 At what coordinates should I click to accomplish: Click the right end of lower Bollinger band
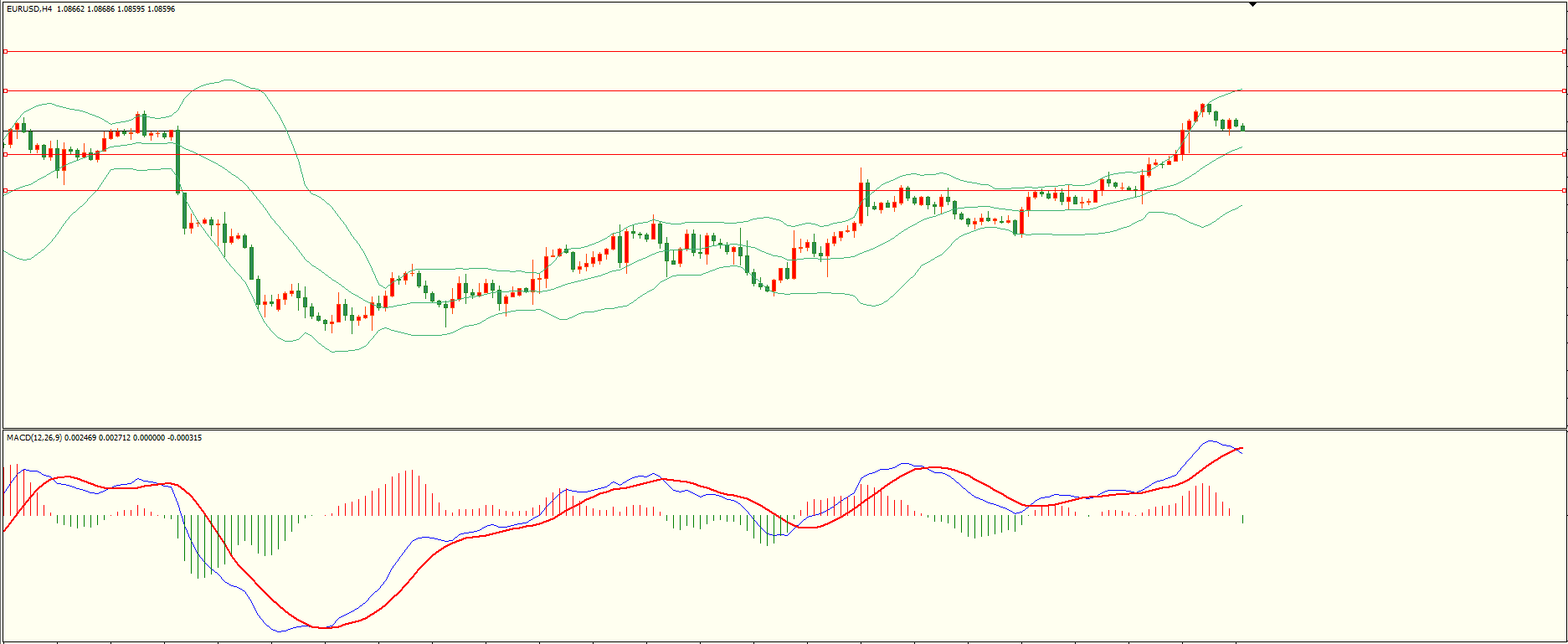tap(1242, 205)
